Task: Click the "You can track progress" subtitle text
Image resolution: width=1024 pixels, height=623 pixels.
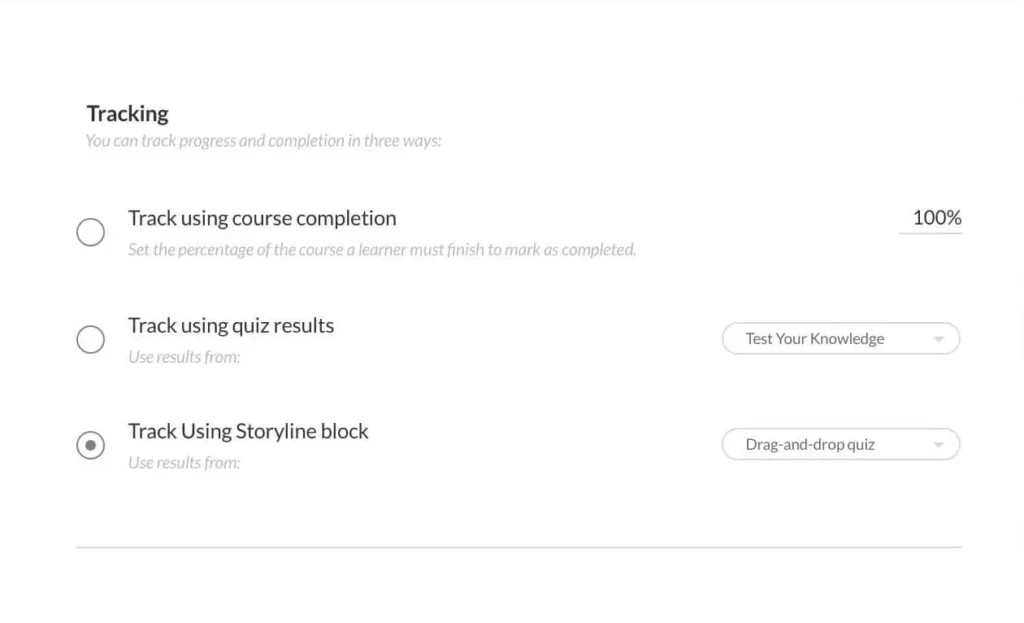Action: pyautogui.click(x=263, y=141)
